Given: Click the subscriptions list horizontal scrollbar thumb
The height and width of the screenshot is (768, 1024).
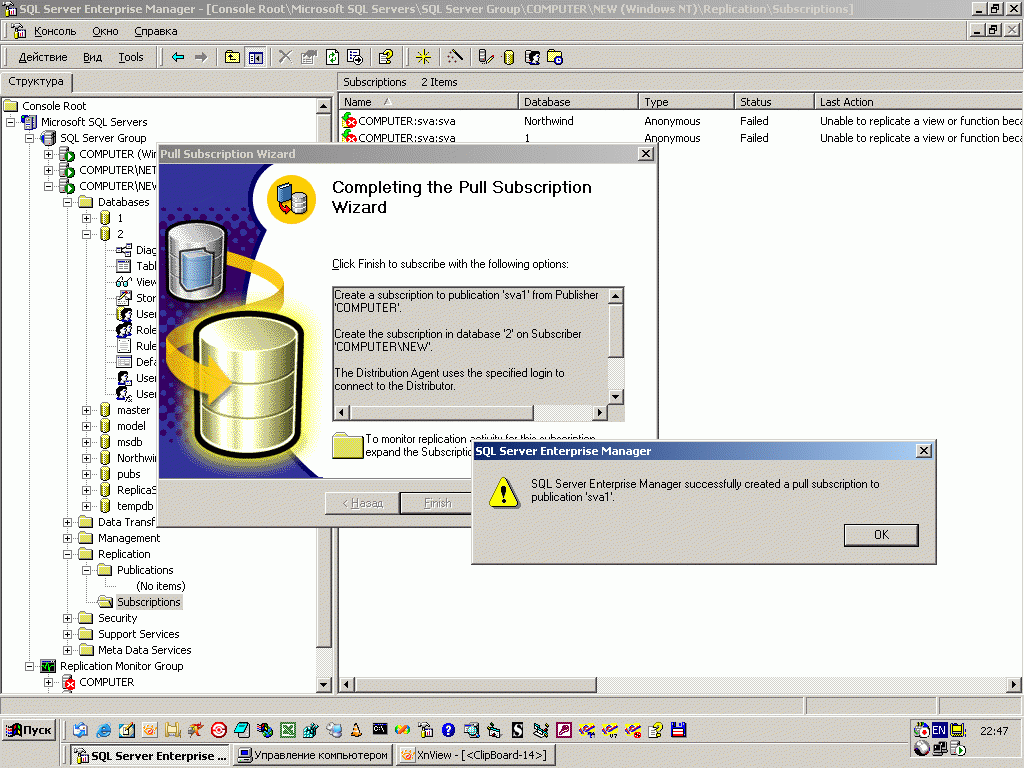Looking at the screenshot, I should (475, 685).
